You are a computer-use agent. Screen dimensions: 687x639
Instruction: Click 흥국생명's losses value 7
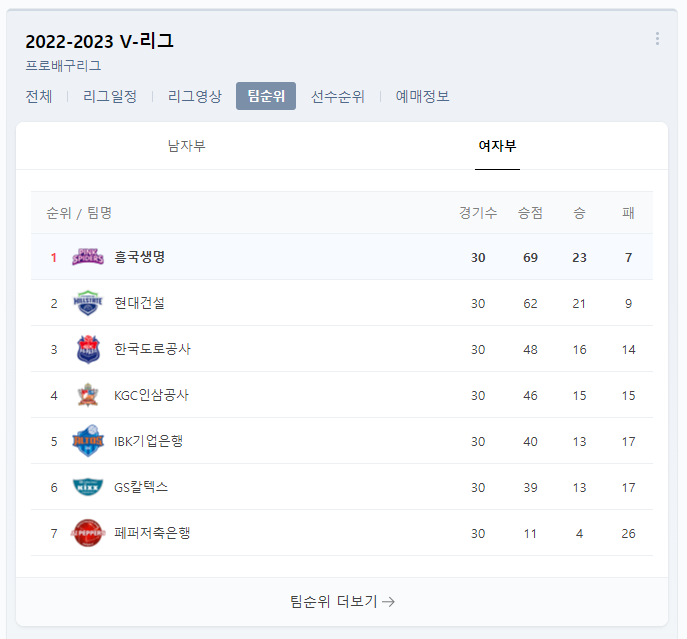click(628, 257)
